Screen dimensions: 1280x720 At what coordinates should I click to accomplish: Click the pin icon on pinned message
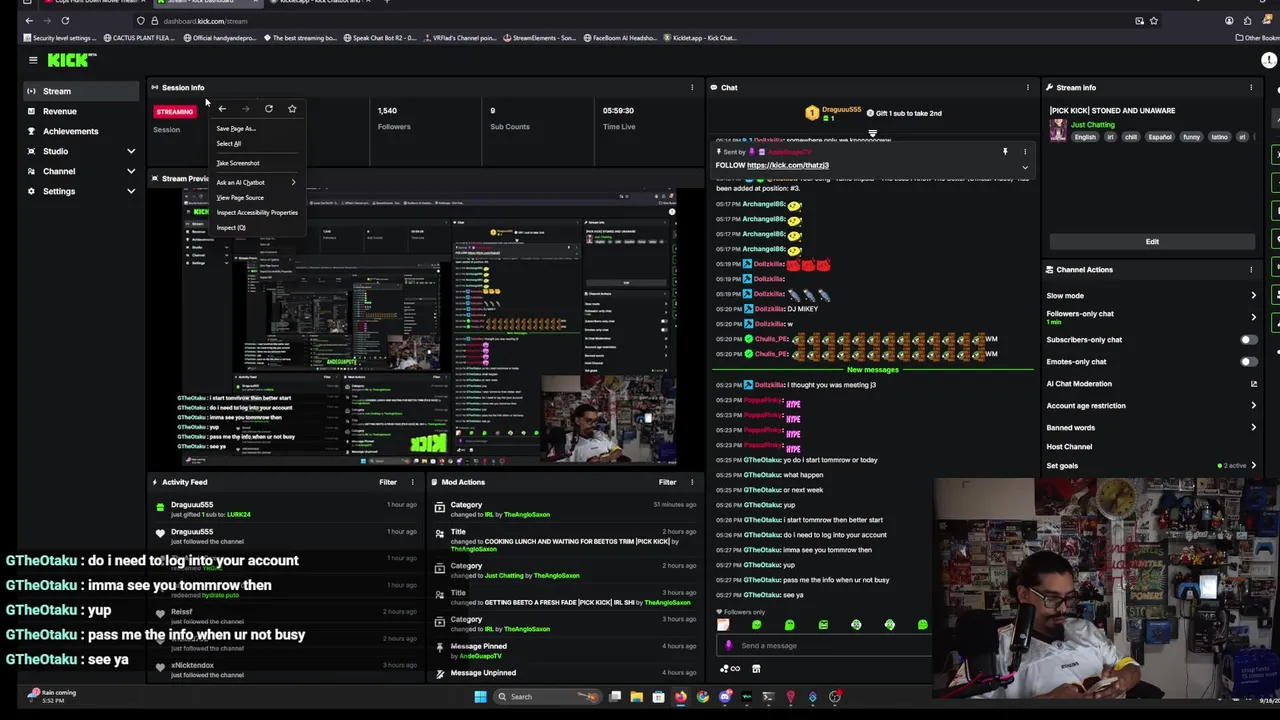[1005, 151]
